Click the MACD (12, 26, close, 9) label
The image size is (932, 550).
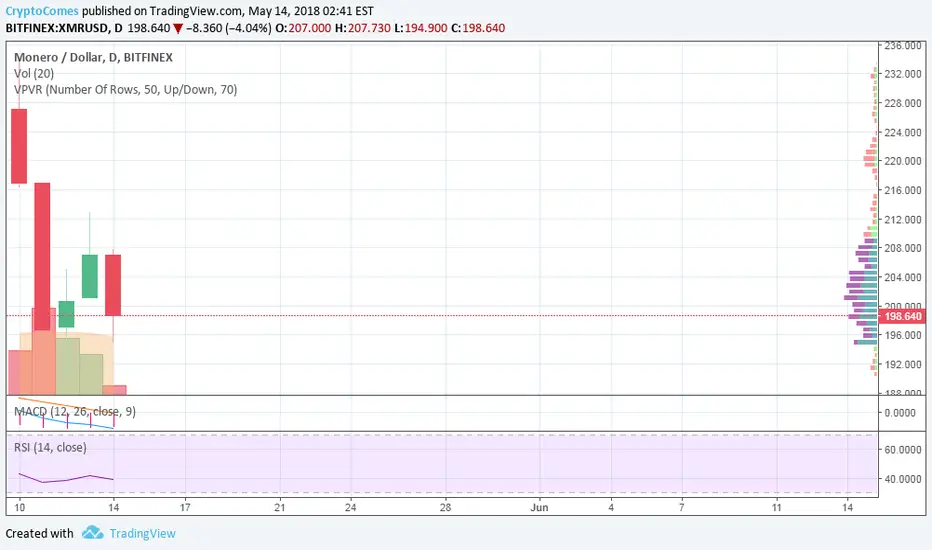coord(75,411)
